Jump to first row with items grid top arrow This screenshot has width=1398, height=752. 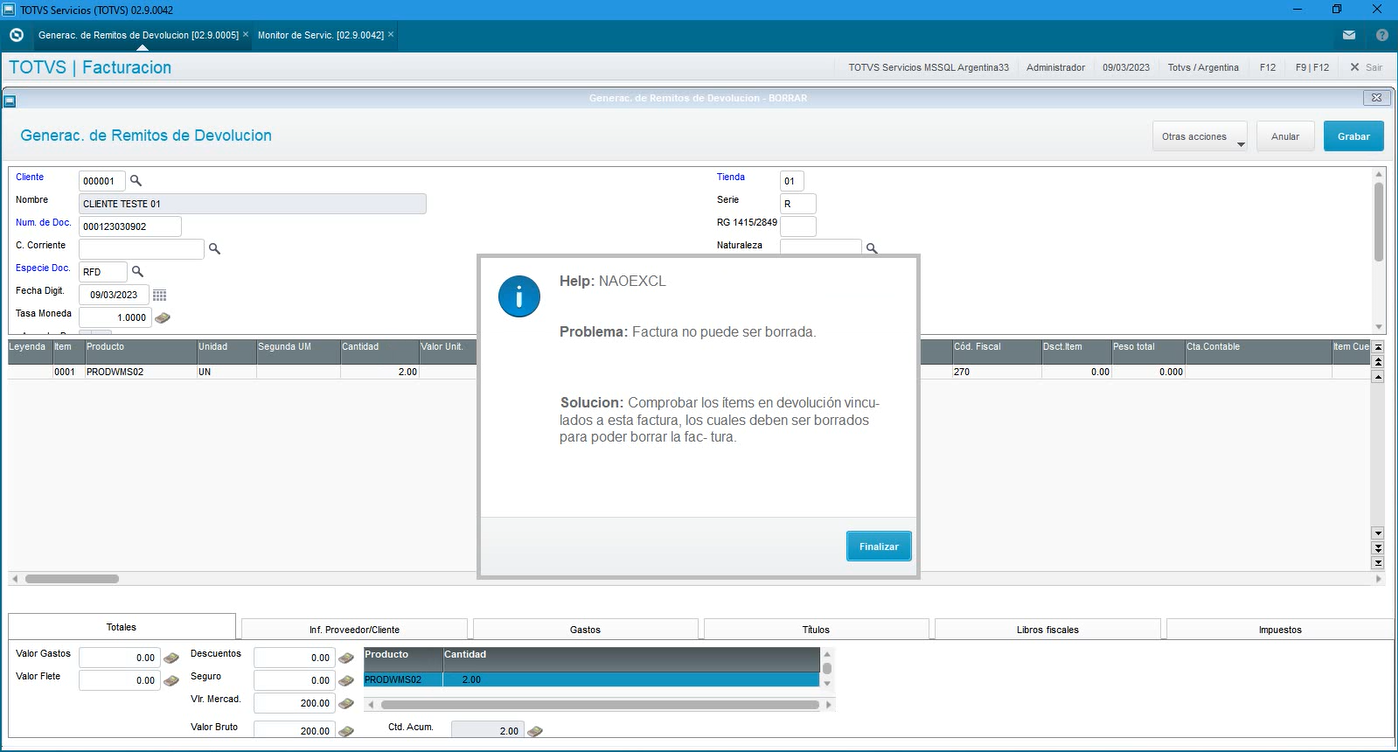point(1377,347)
